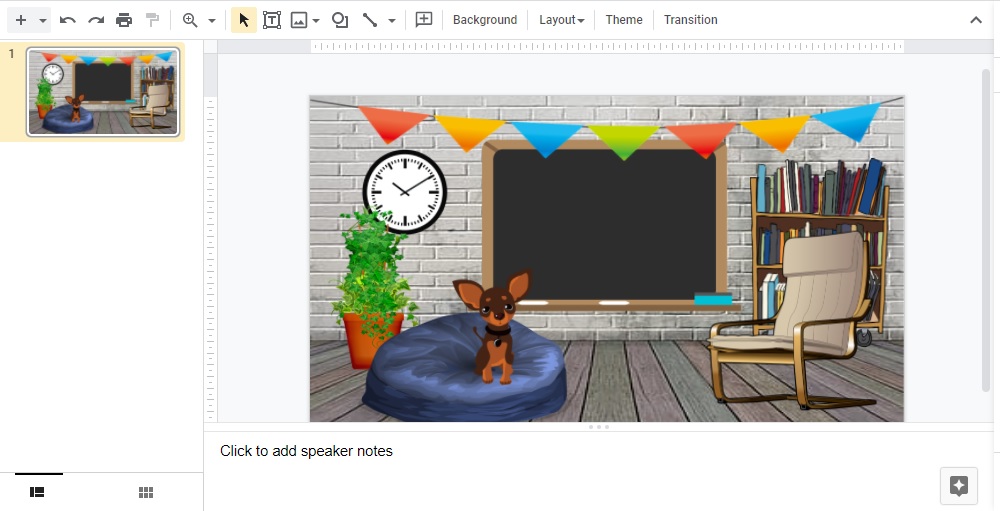Open the line type dropdown arrow
Viewport: 1000px width, 511px height.
(x=392, y=21)
